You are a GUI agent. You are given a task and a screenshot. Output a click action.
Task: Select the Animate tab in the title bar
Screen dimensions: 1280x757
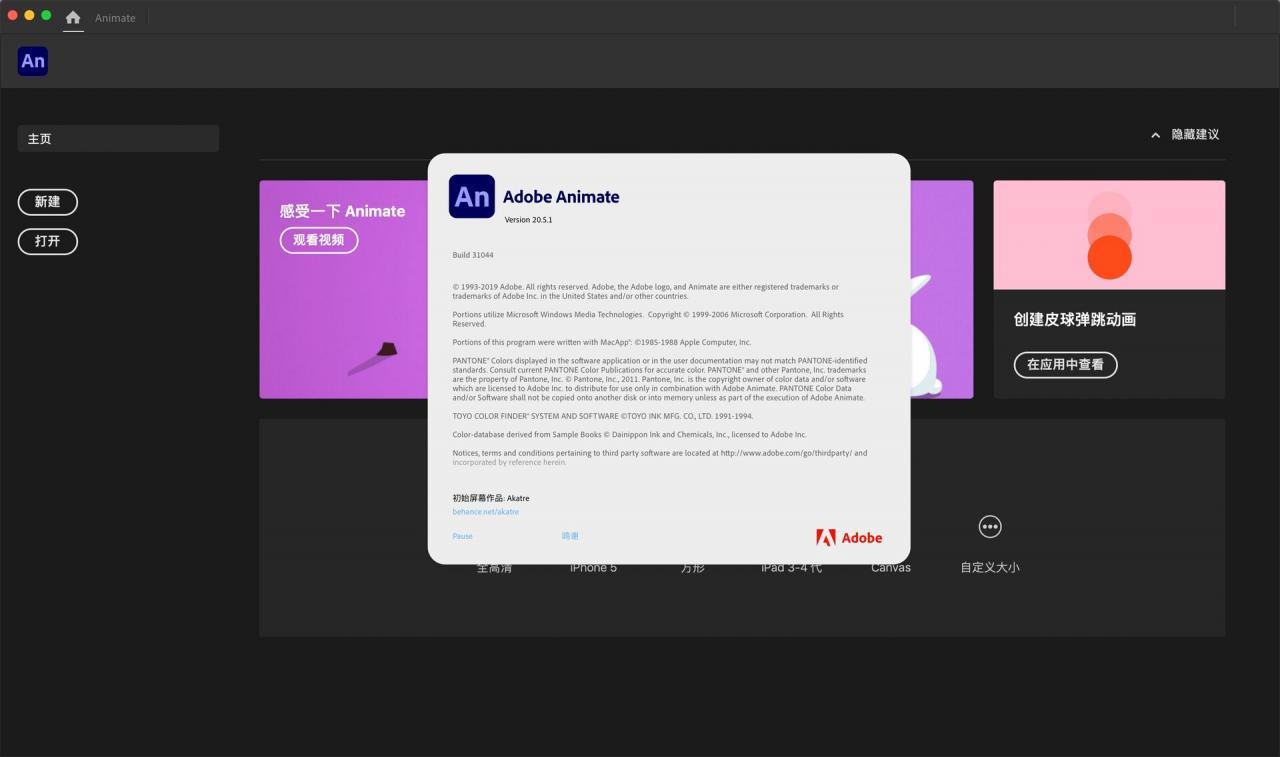coord(115,18)
